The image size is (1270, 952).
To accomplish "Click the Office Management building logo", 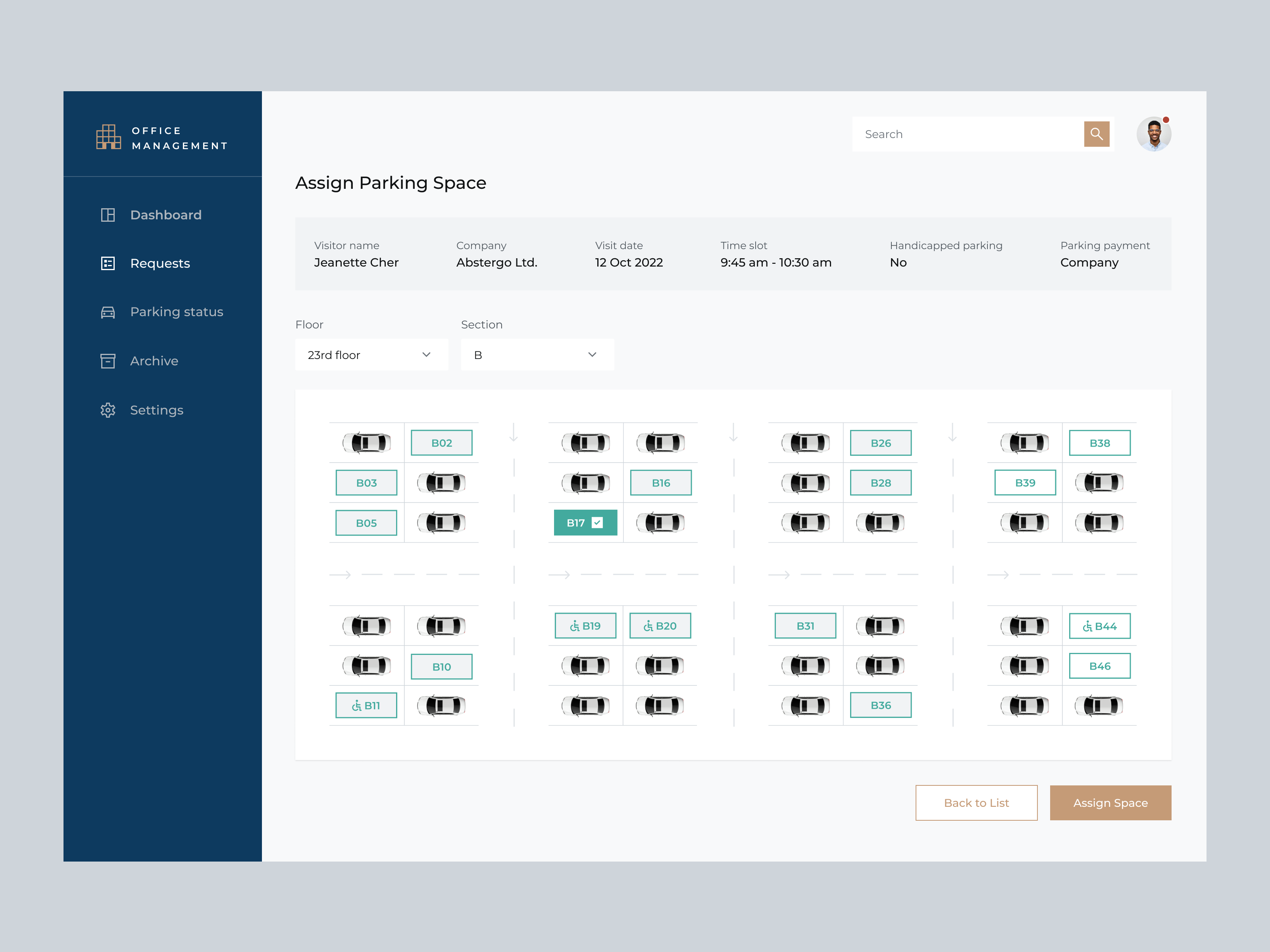I will [x=107, y=136].
